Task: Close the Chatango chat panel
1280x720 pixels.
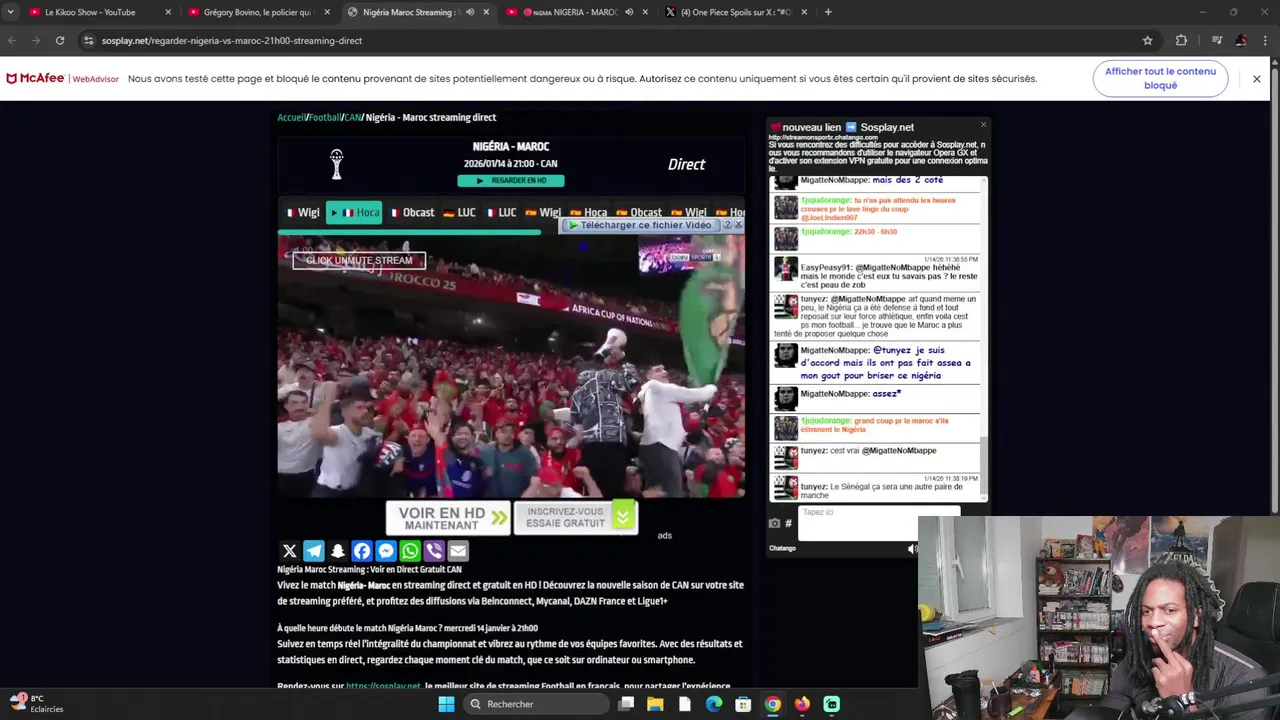Action: (983, 125)
